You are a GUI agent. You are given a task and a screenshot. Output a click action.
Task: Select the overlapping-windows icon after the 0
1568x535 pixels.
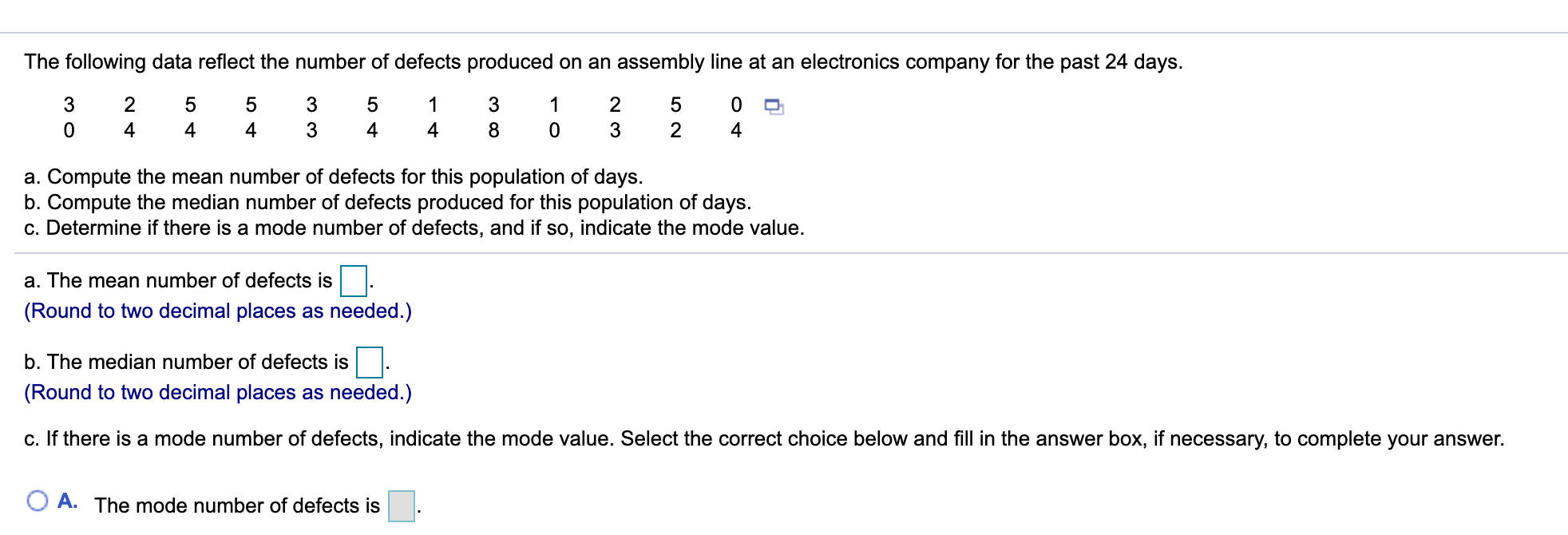point(774,106)
